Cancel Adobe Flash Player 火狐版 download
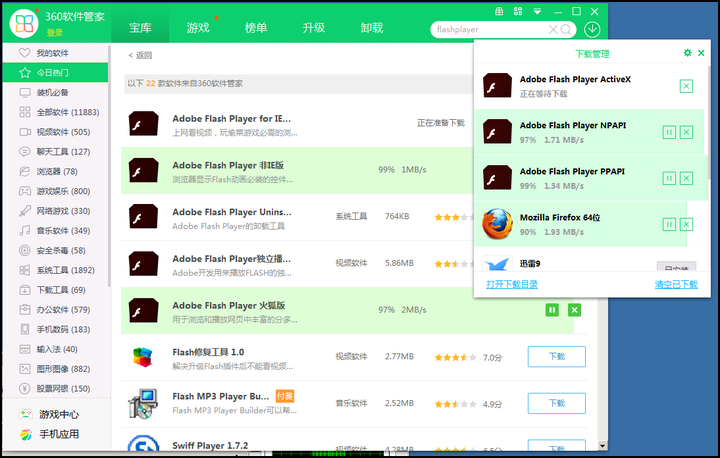Image resolution: width=720 pixels, height=458 pixels. pyautogui.click(x=574, y=310)
